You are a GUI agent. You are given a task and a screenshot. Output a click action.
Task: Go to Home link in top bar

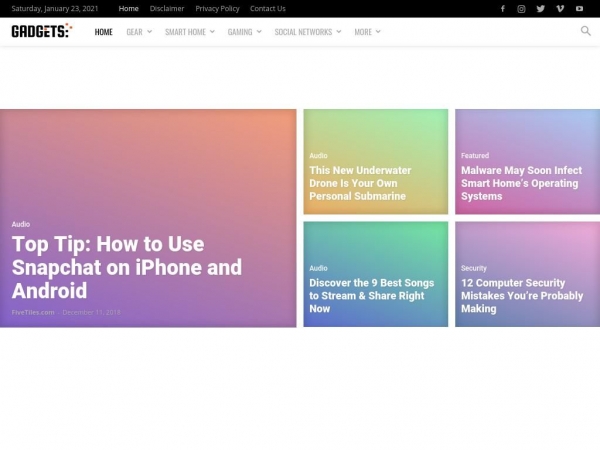coord(129,8)
